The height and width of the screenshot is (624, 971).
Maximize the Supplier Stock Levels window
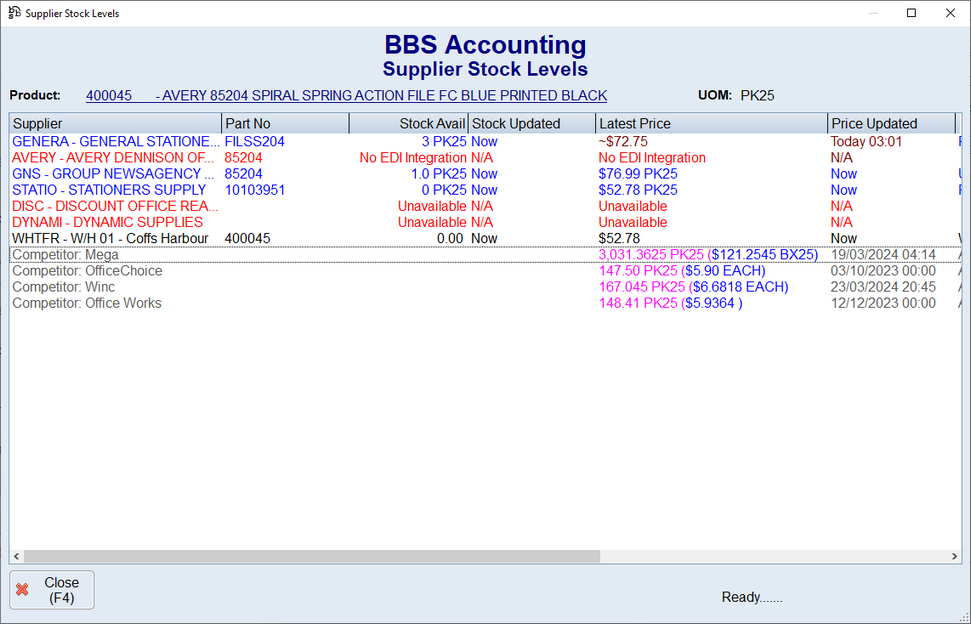(911, 13)
